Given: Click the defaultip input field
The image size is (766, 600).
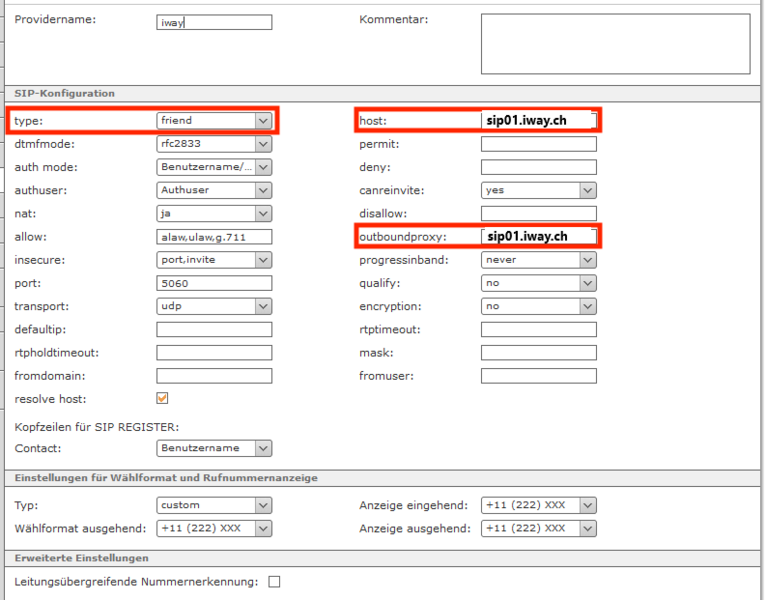Looking at the screenshot, I should 214,329.
